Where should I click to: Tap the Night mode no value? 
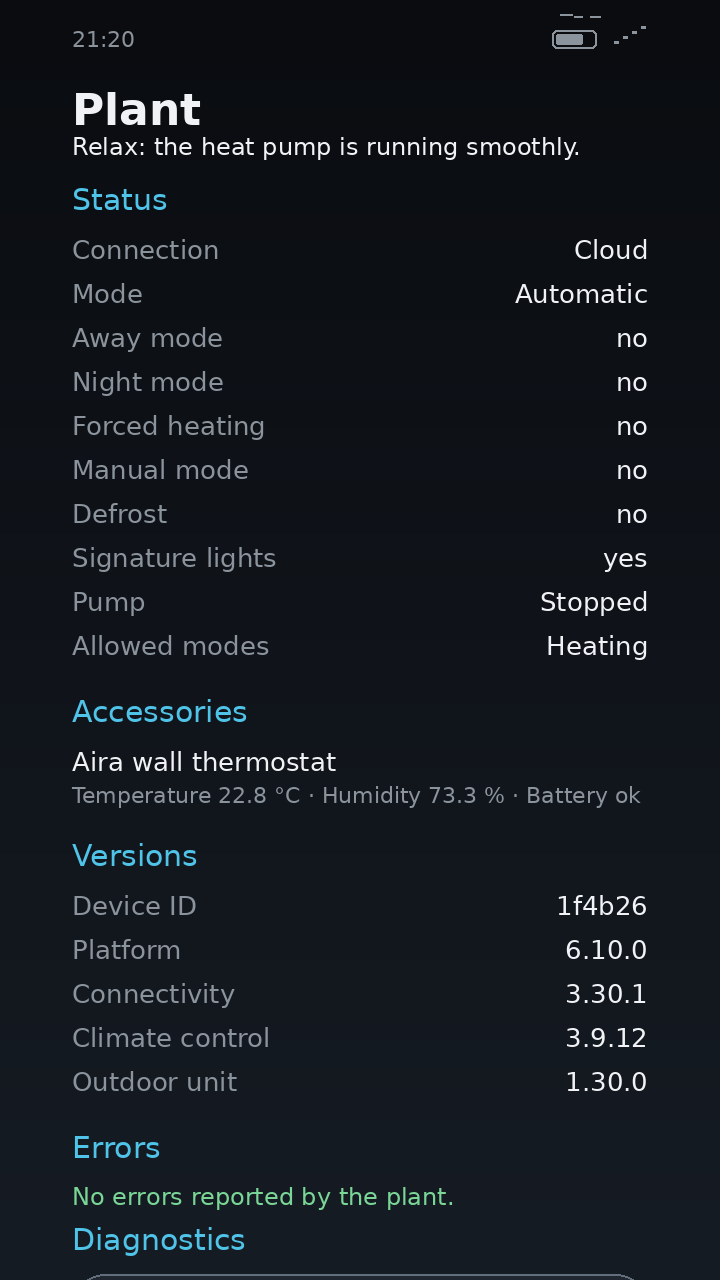point(632,383)
